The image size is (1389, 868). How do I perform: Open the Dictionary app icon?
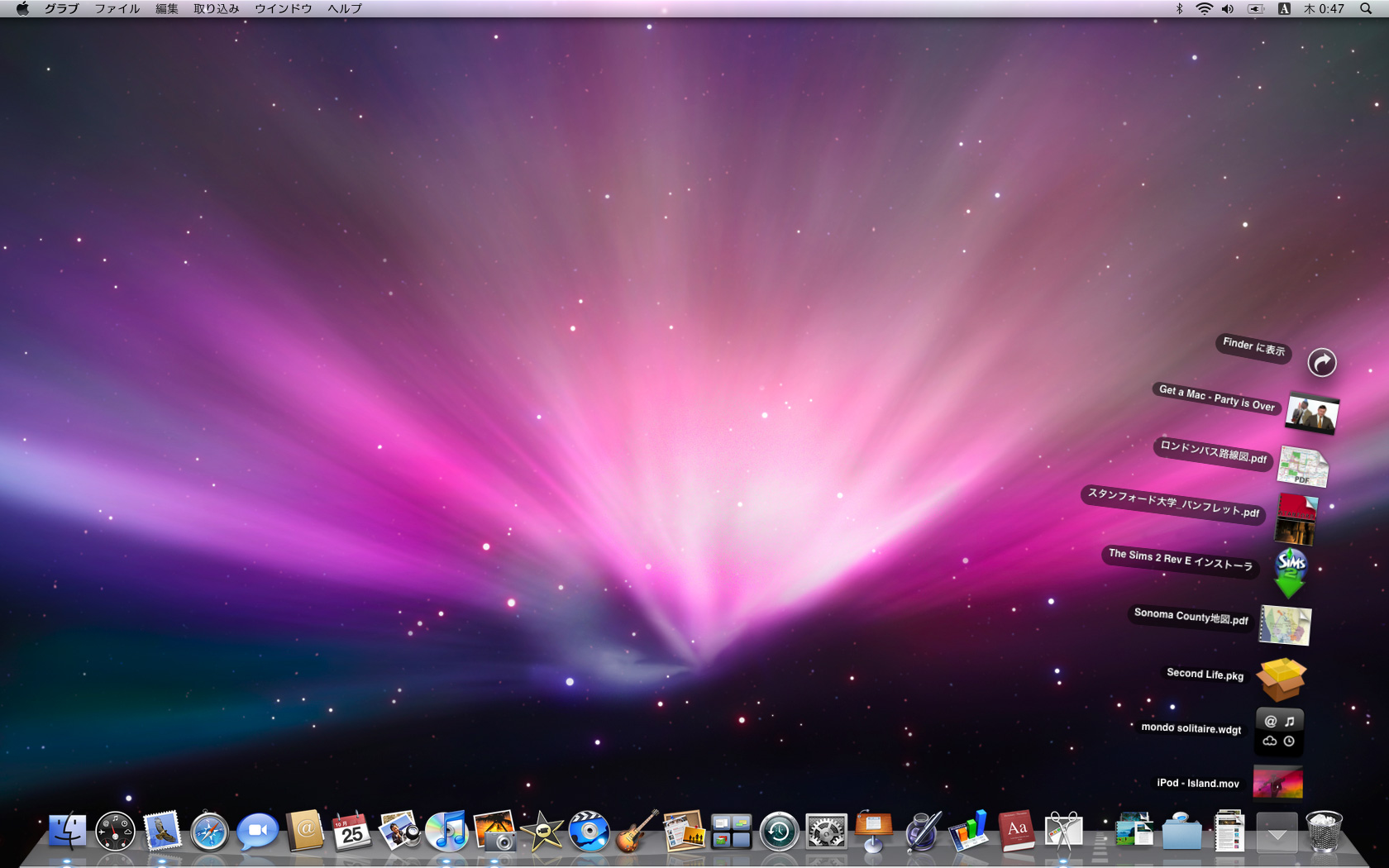pyautogui.click(x=1016, y=832)
